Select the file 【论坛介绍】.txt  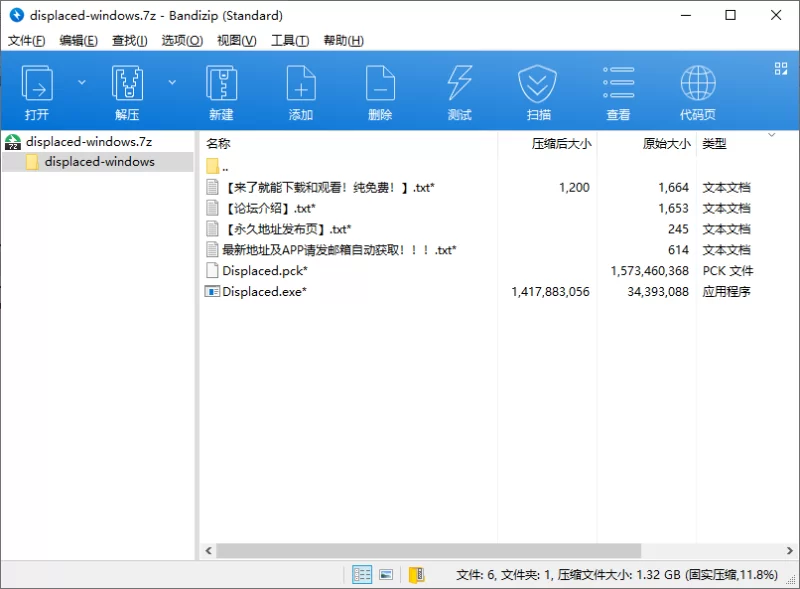tap(269, 208)
